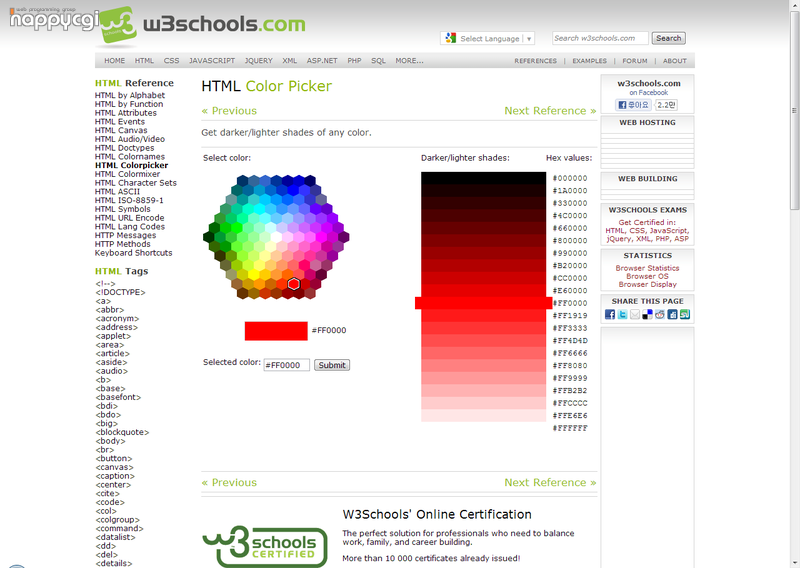Click the Selected color hex input field
The height and width of the screenshot is (568, 800).
coord(286,365)
